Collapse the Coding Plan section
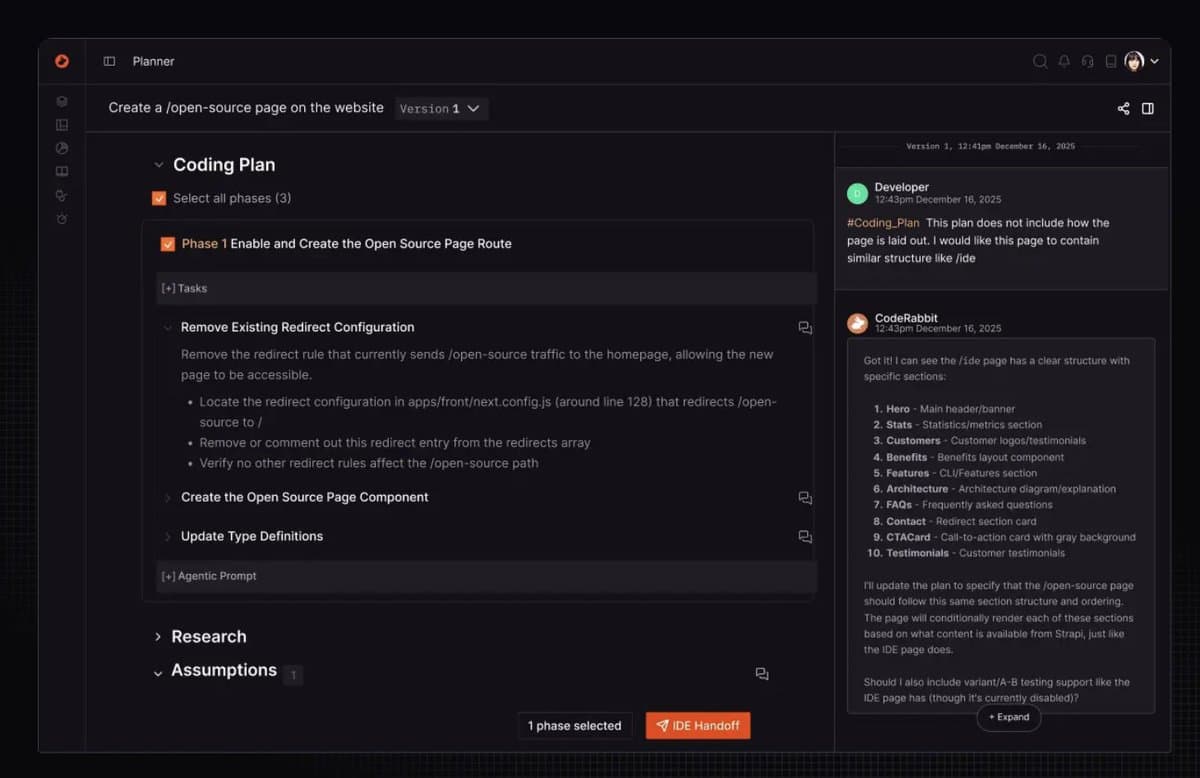The width and height of the screenshot is (1200, 778). pyautogui.click(x=158, y=164)
